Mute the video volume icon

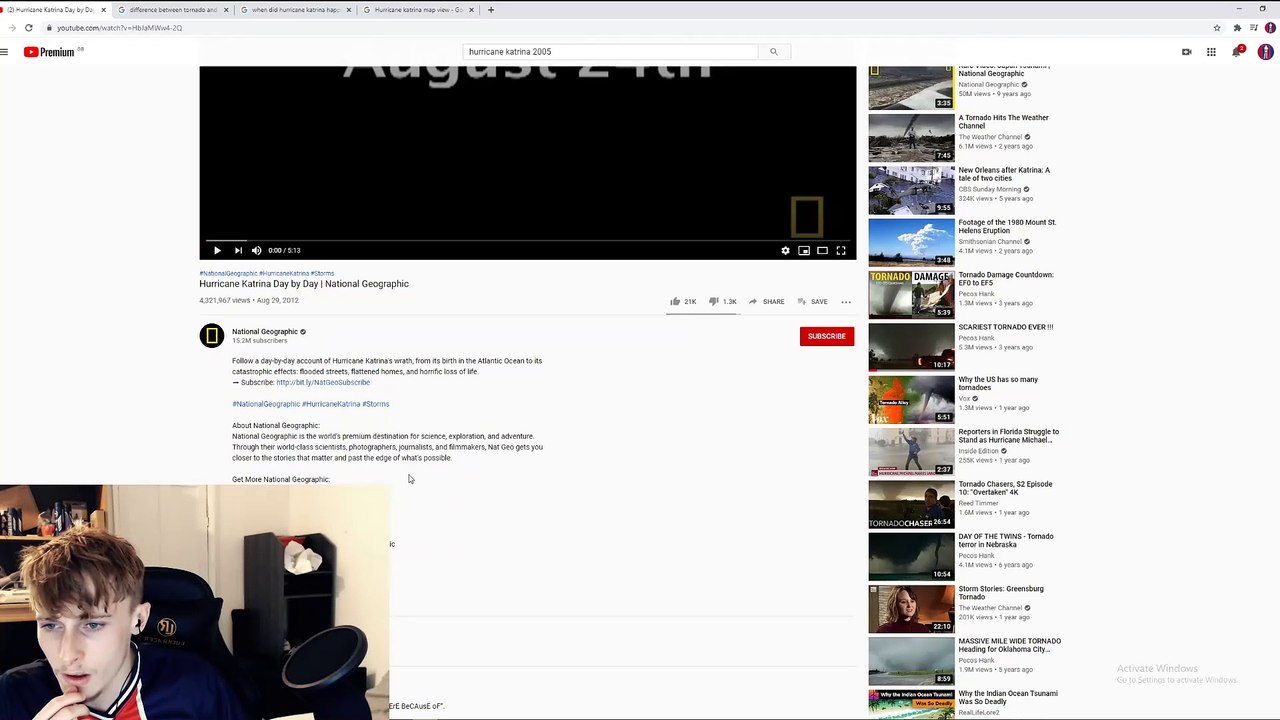point(256,250)
